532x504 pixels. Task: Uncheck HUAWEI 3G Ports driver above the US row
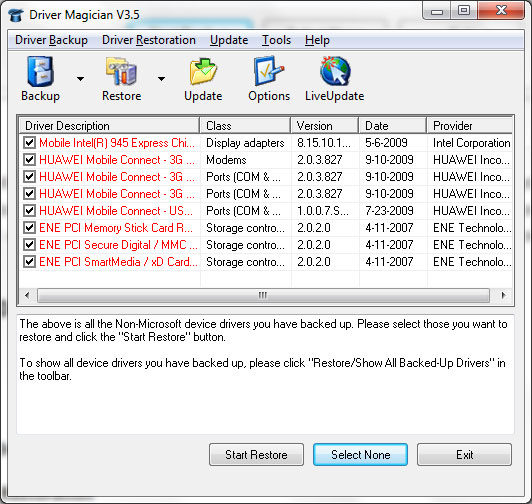pyautogui.click(x=30, y=193)
